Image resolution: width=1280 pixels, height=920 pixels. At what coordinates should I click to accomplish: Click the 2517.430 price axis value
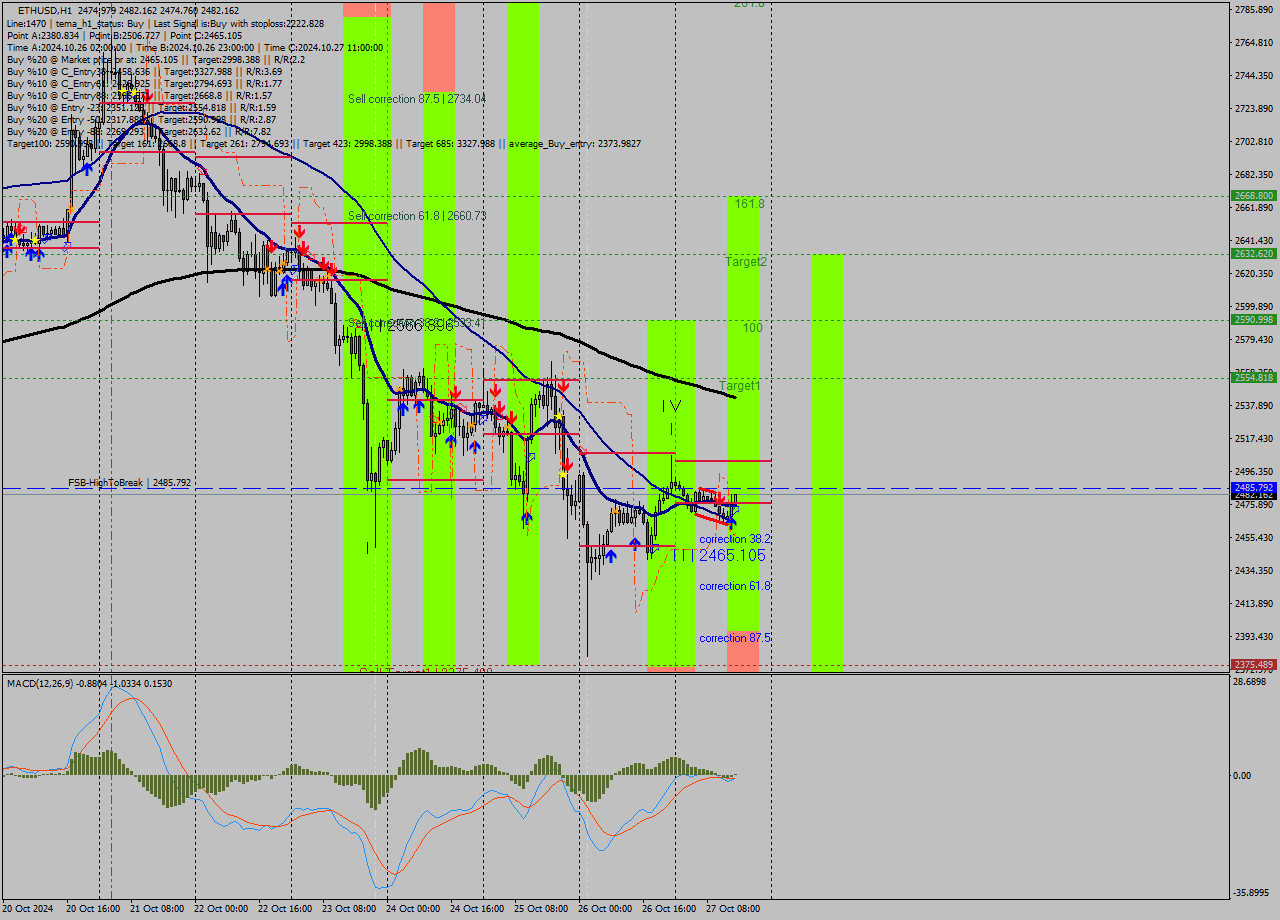[1254, 438]
